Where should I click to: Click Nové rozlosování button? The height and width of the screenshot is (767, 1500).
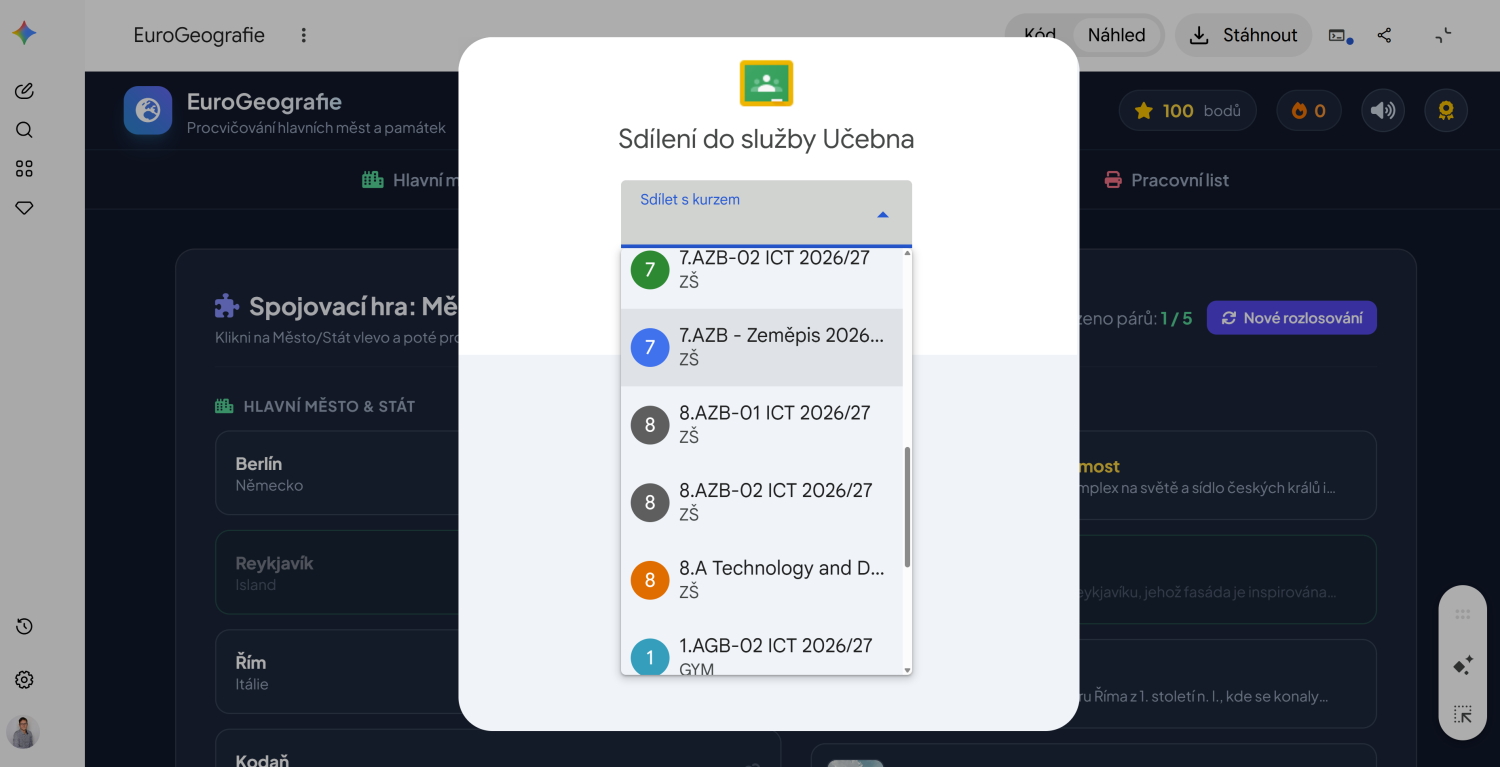(x=1292, y=318)
